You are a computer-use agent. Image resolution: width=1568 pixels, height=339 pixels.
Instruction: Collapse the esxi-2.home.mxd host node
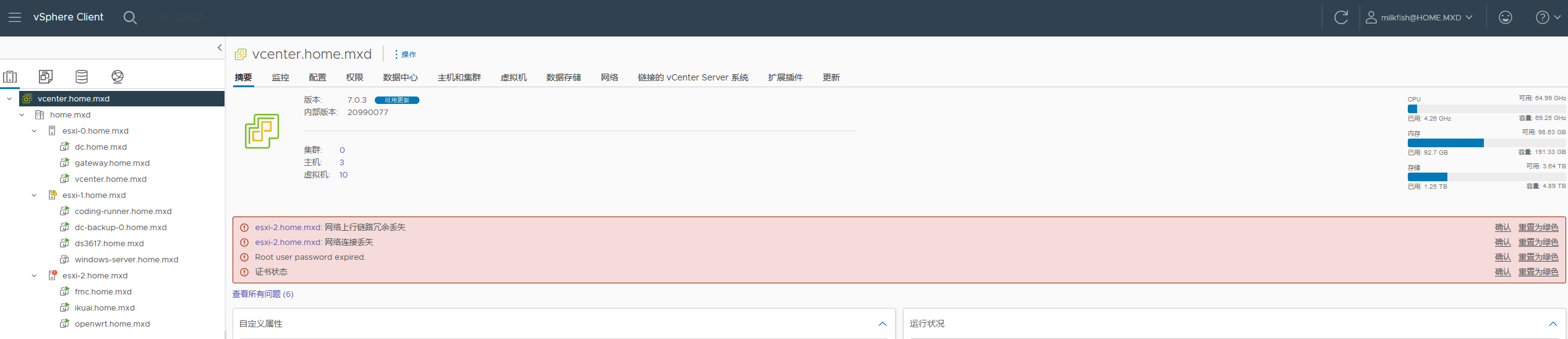[x=34, y=275]
